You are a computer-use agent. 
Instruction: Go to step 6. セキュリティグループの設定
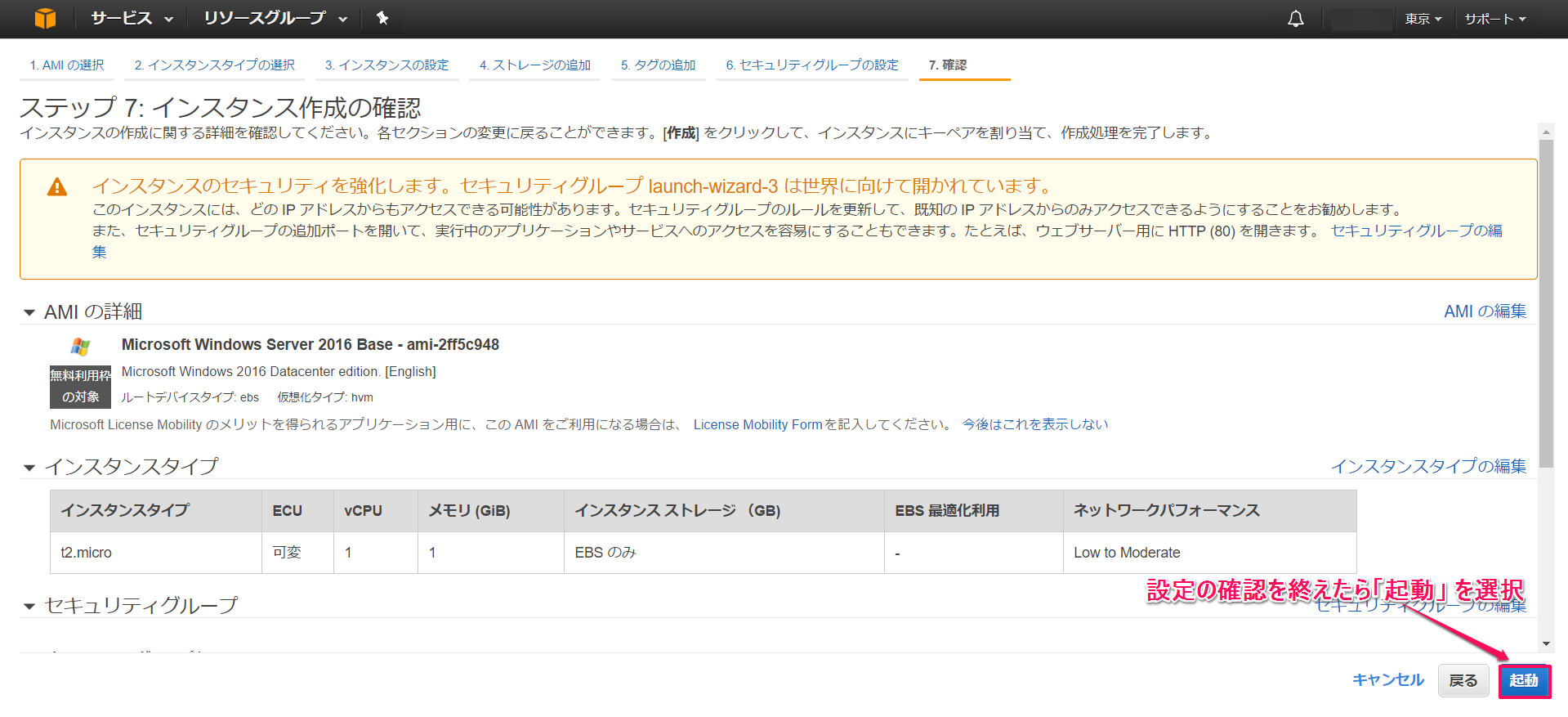click(x=812, y=65)
